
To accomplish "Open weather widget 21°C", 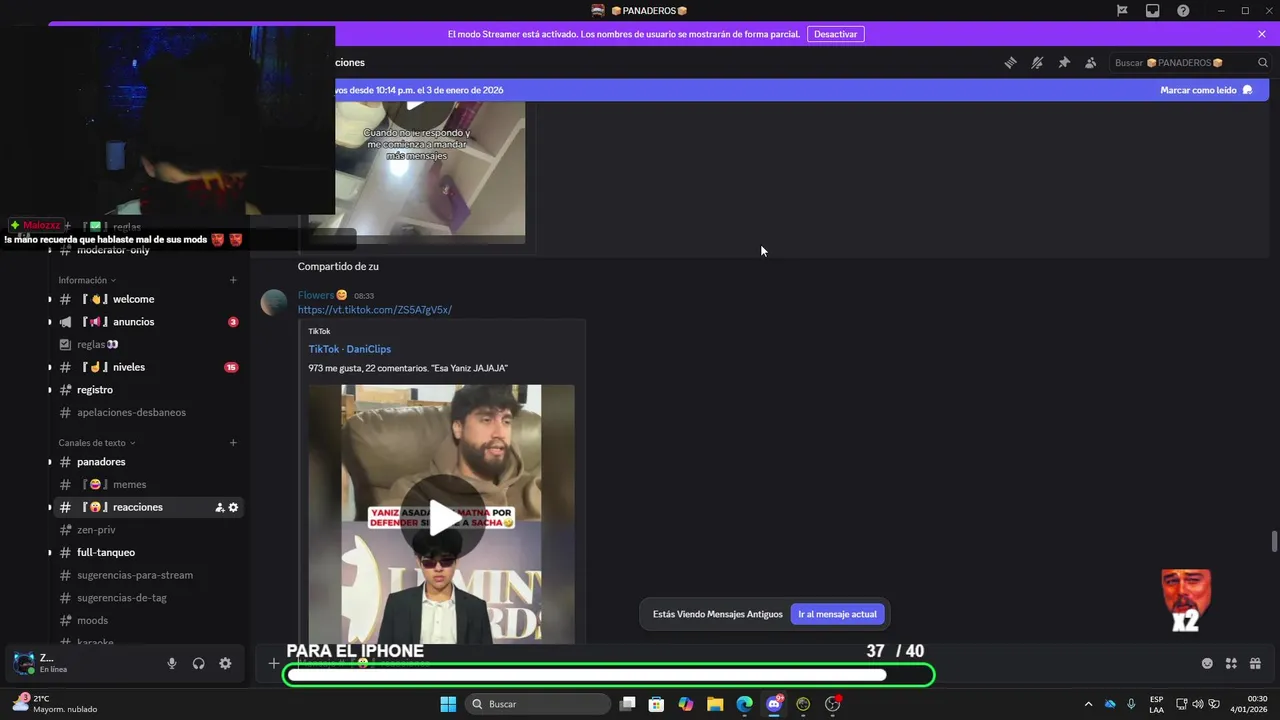I will (x=55, y=703).
